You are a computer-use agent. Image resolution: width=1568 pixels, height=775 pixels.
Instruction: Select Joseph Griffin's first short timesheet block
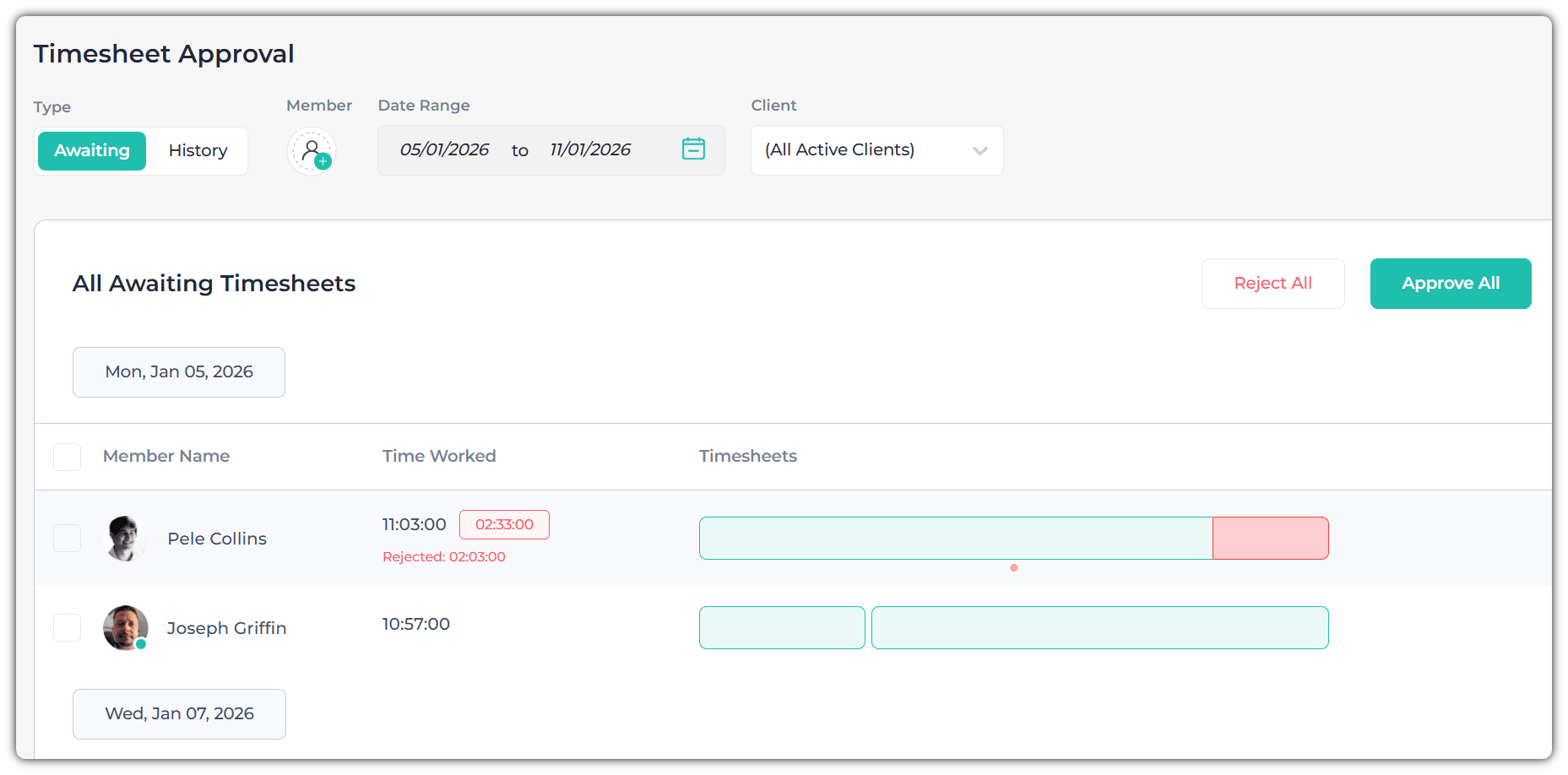pyautogui.click(x=782, y=628)
